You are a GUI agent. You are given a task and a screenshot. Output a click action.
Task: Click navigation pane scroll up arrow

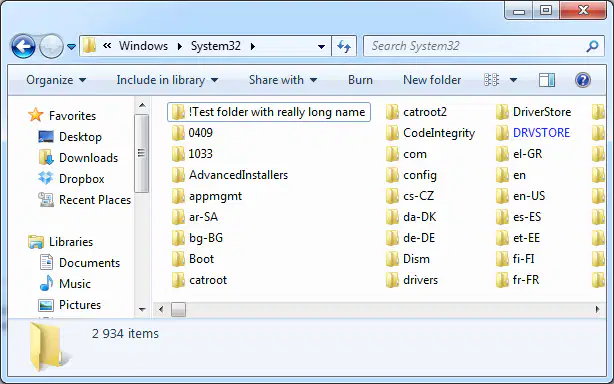tap(142, 105)
